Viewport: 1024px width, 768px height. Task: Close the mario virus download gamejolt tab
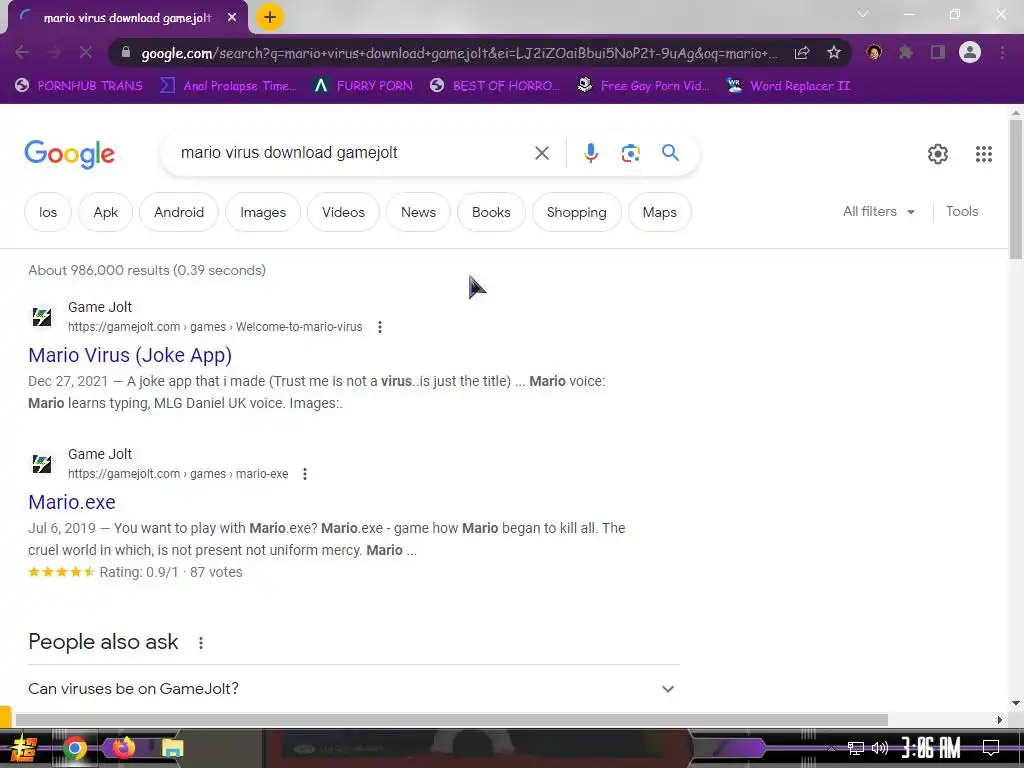[x=232, y=18]
